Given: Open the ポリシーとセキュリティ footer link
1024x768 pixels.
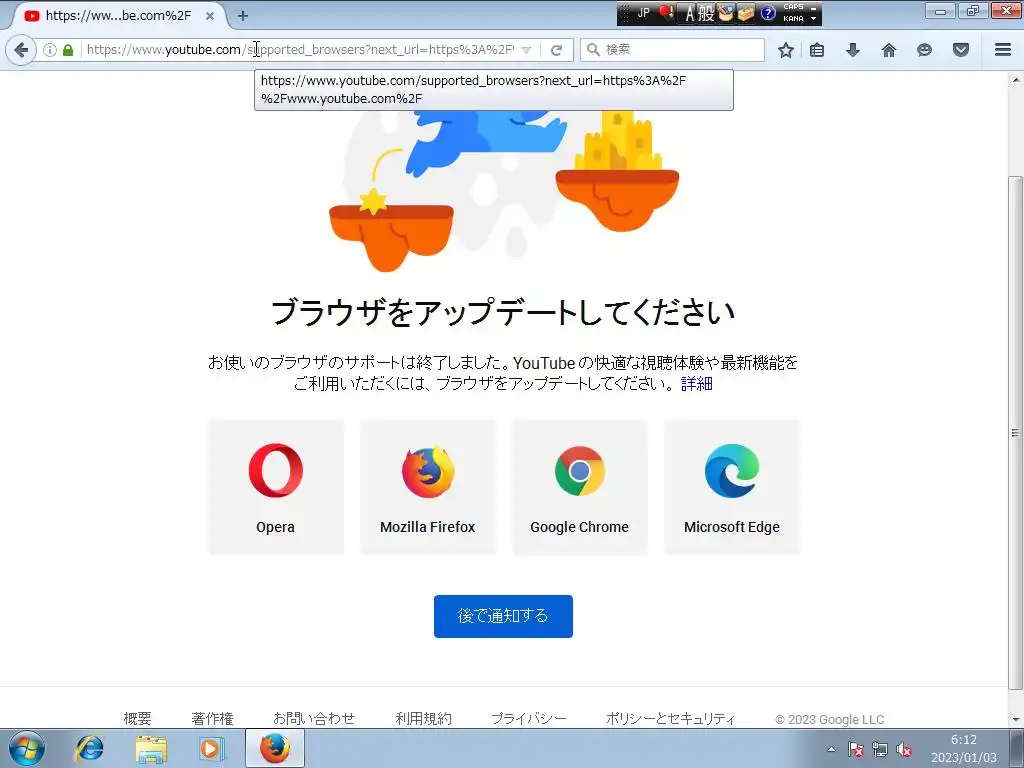Looking at the screenshot, I should tap(670, 718).
